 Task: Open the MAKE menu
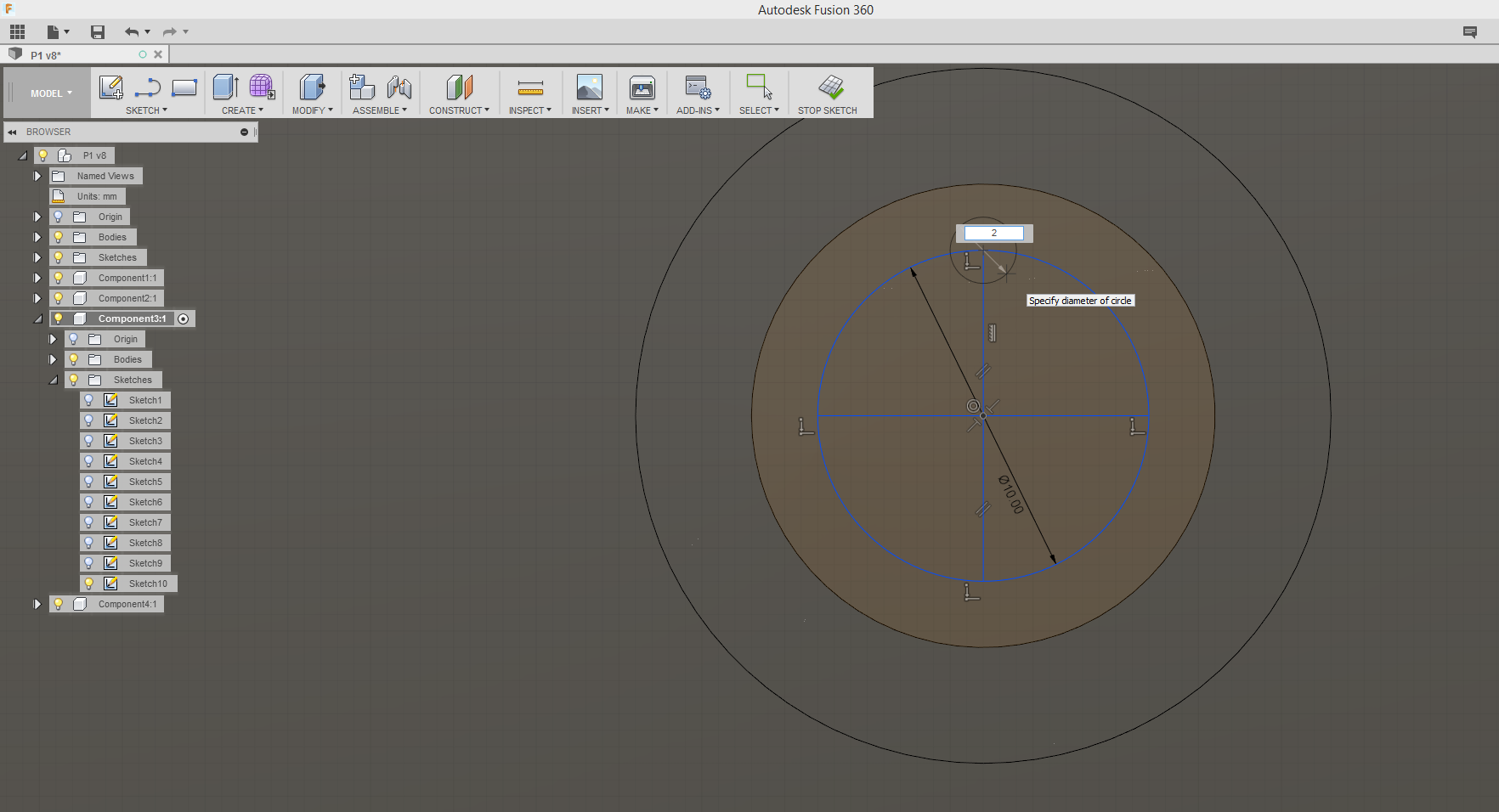point(642,110)
